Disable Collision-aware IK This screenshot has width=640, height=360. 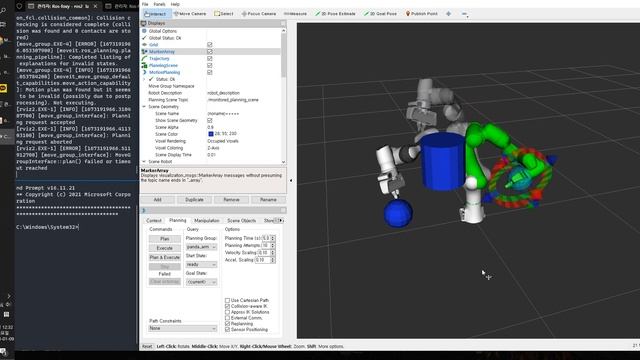(227, 306)
